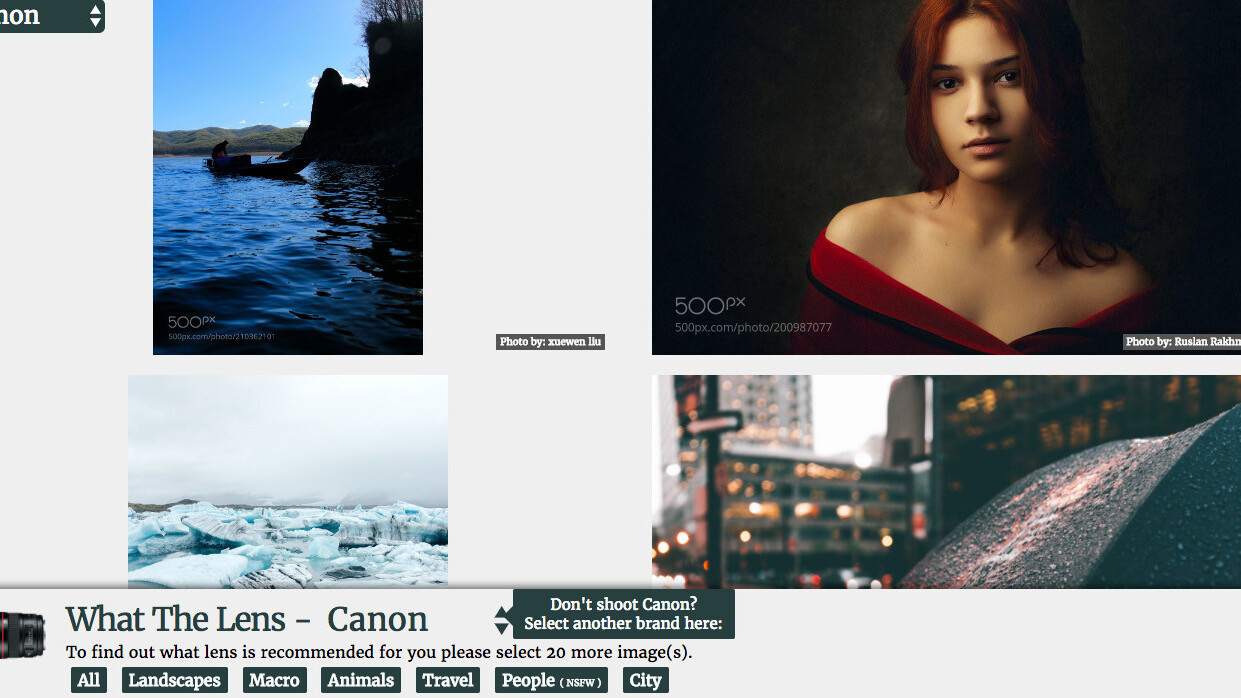
Task: Choose the Macro category
Action: [x=274, y=680]
